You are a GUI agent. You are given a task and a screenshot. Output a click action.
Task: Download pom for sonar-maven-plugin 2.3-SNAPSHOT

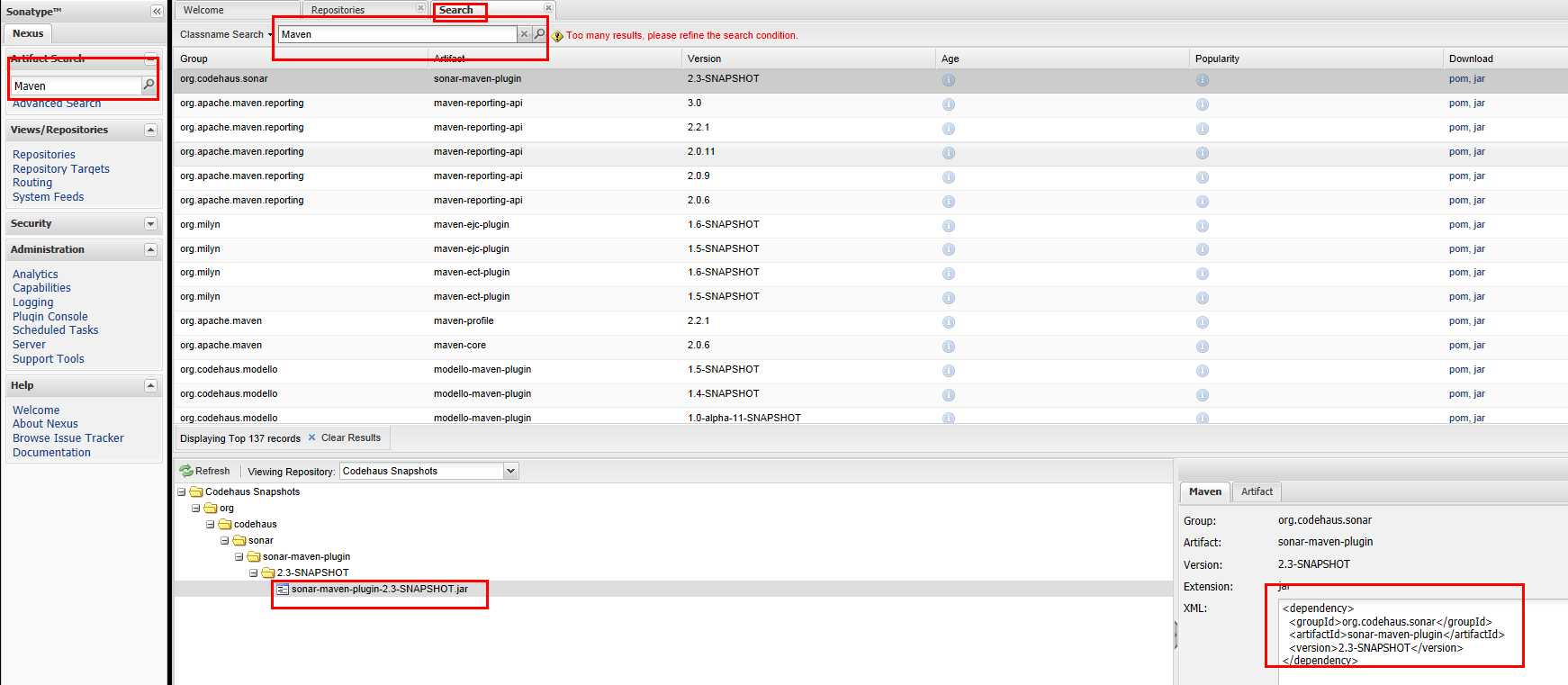pos(1458,79)
